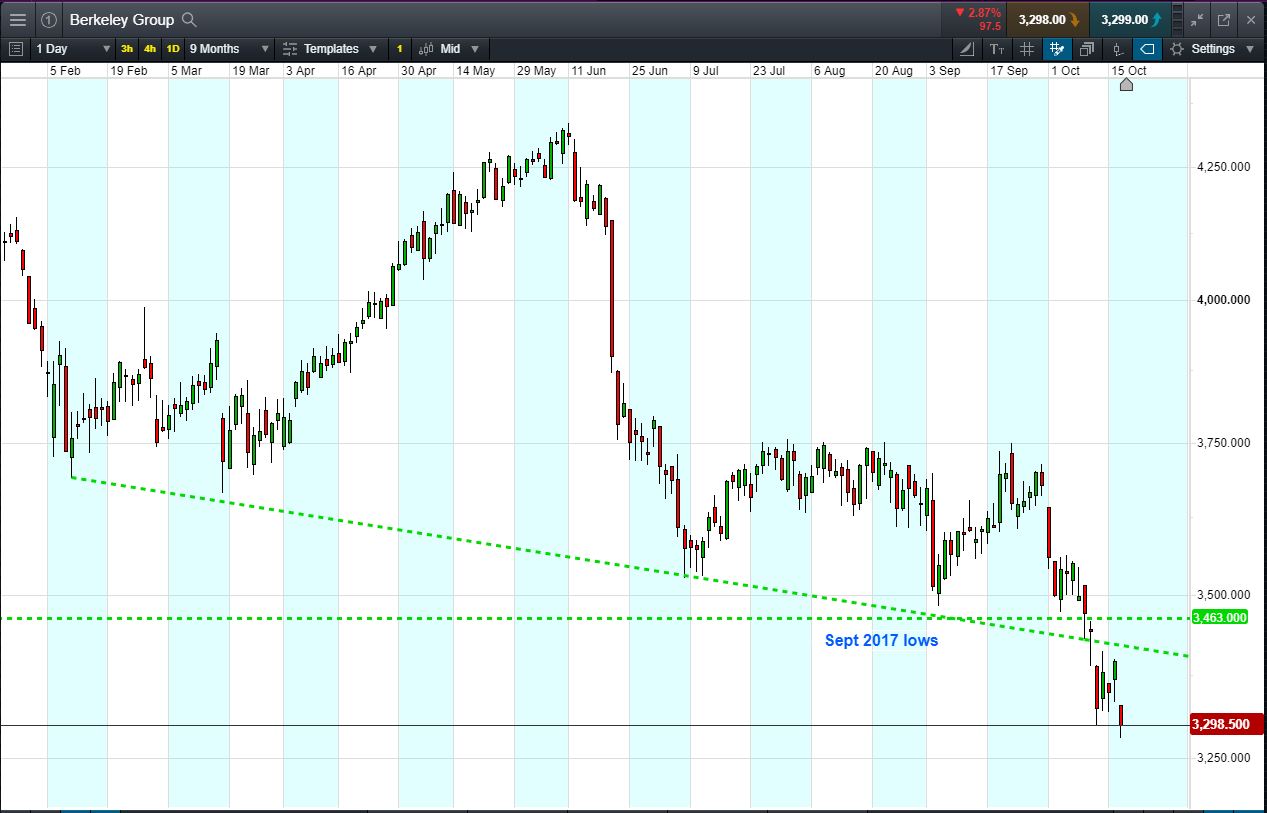Click the 5 Feb date label
Screen dimensions: 1267x813
coord(65,71)
